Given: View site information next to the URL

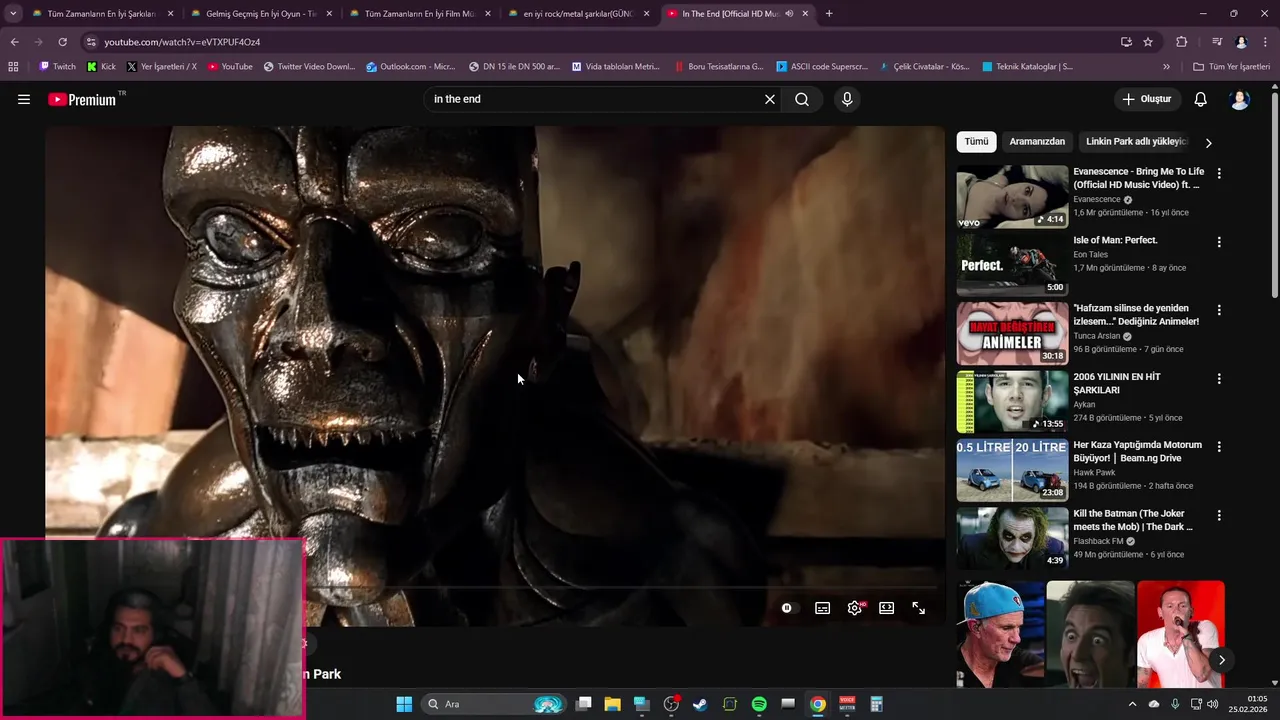Looking at the screenshot, I should click(91, 42).
